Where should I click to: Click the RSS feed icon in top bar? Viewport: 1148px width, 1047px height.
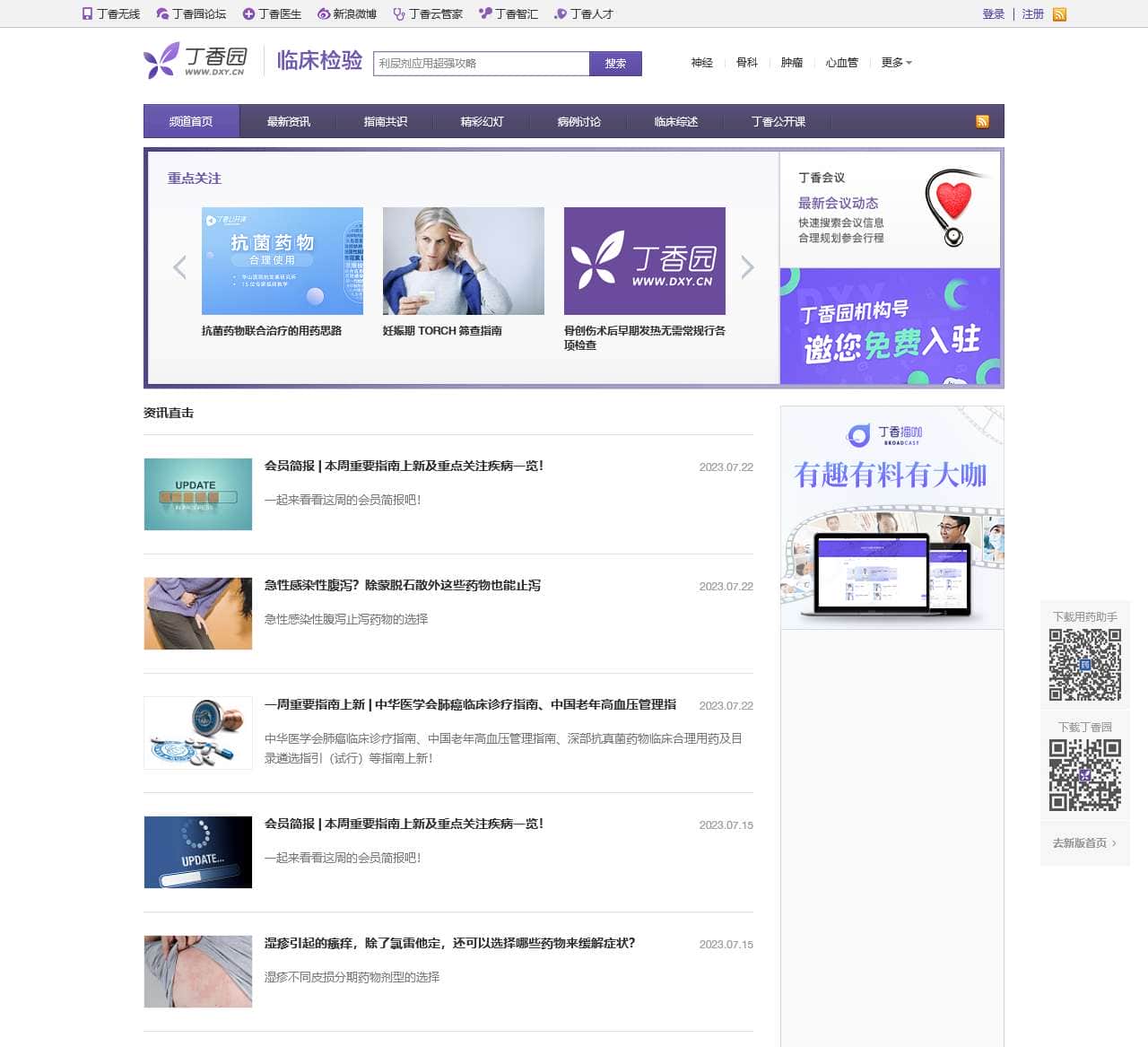point(1059,14)
